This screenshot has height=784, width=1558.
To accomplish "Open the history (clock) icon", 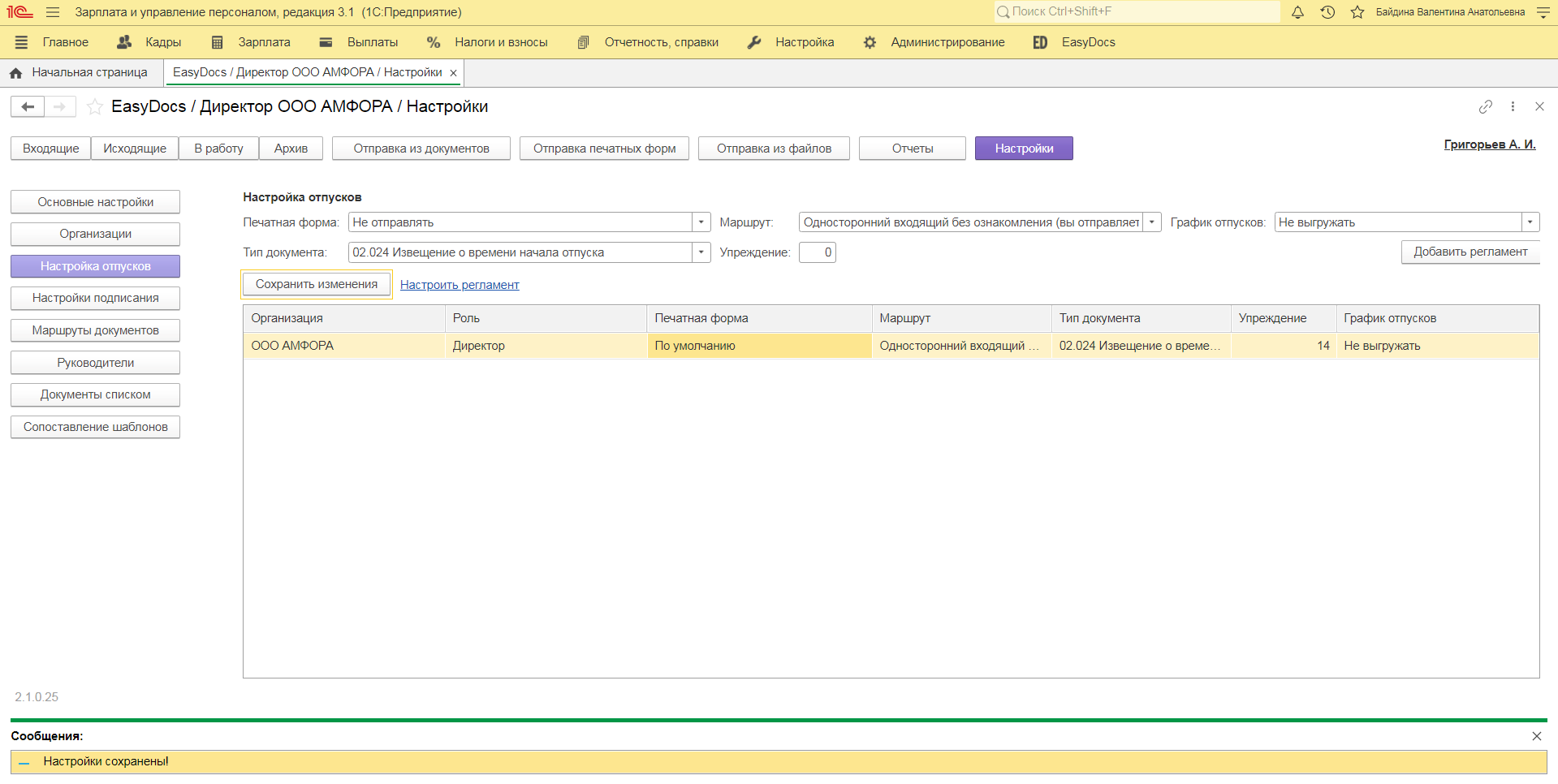I will click(1327, 12).
